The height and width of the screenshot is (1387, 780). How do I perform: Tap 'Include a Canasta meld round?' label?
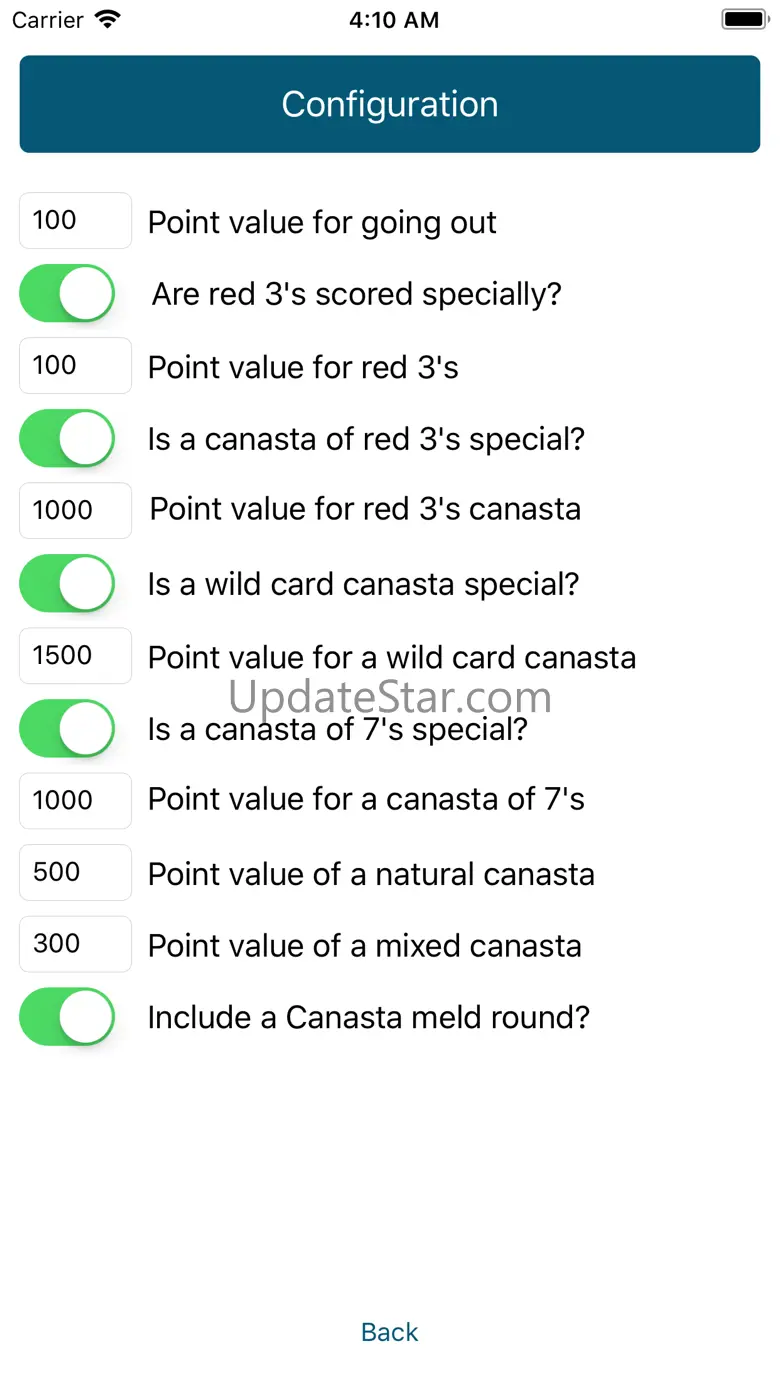pyautogui.click(x=368, y=1018)
